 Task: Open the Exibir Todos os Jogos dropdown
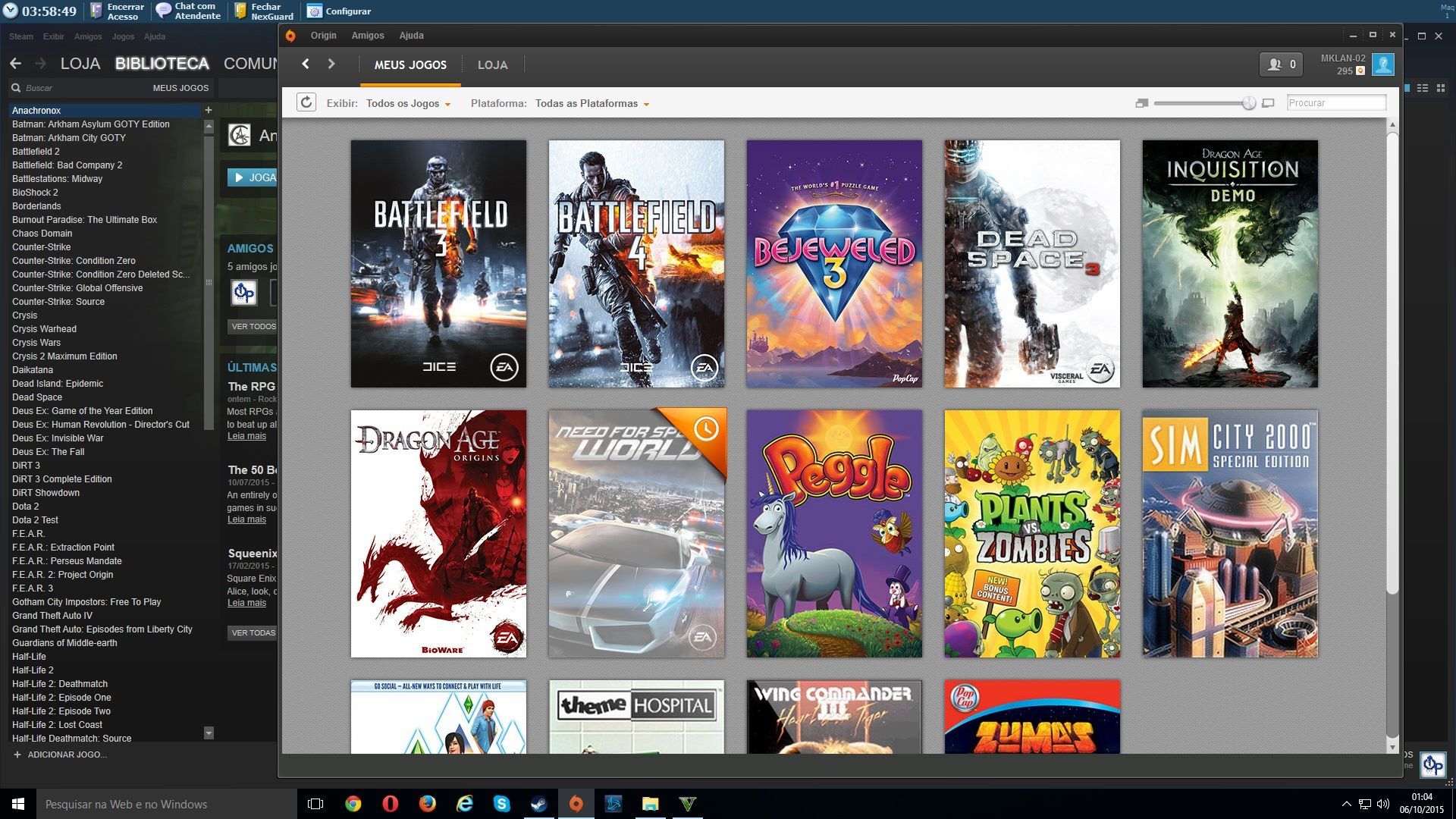(x=408, y=103)
